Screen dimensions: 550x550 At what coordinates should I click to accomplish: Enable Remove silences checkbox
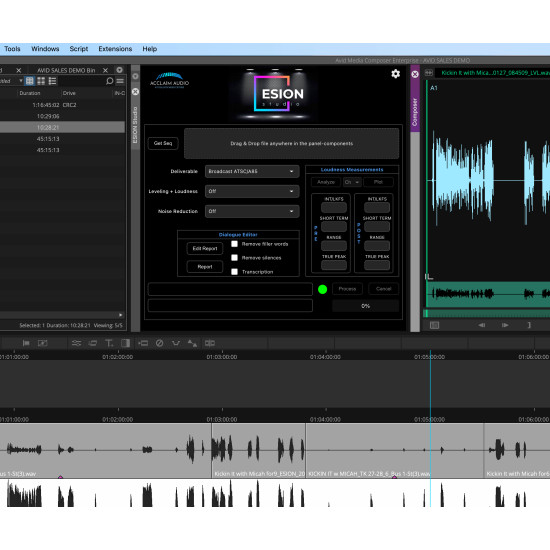coord(234,258)
